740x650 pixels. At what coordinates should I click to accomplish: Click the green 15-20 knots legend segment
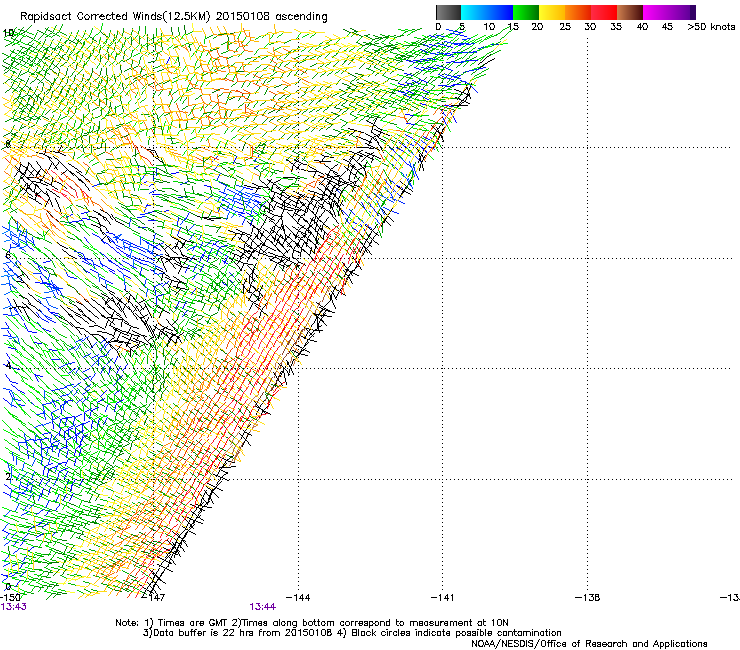pos(526,12)
